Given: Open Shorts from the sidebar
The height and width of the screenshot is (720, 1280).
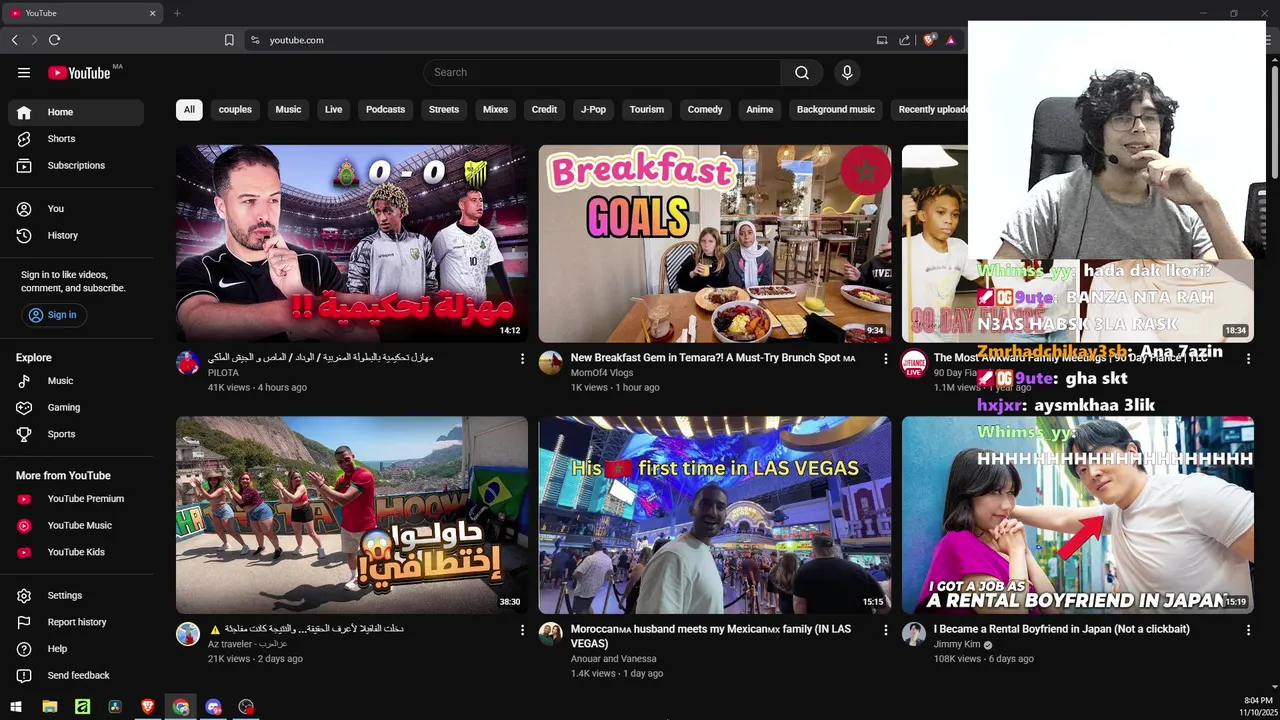Looking at the screenshot, I should pyautogui.click(x=76, y=139).
